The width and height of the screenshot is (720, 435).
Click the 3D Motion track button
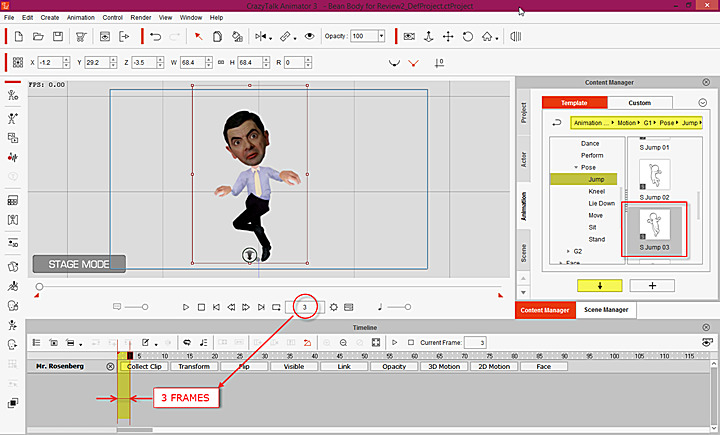pos(444,367)
